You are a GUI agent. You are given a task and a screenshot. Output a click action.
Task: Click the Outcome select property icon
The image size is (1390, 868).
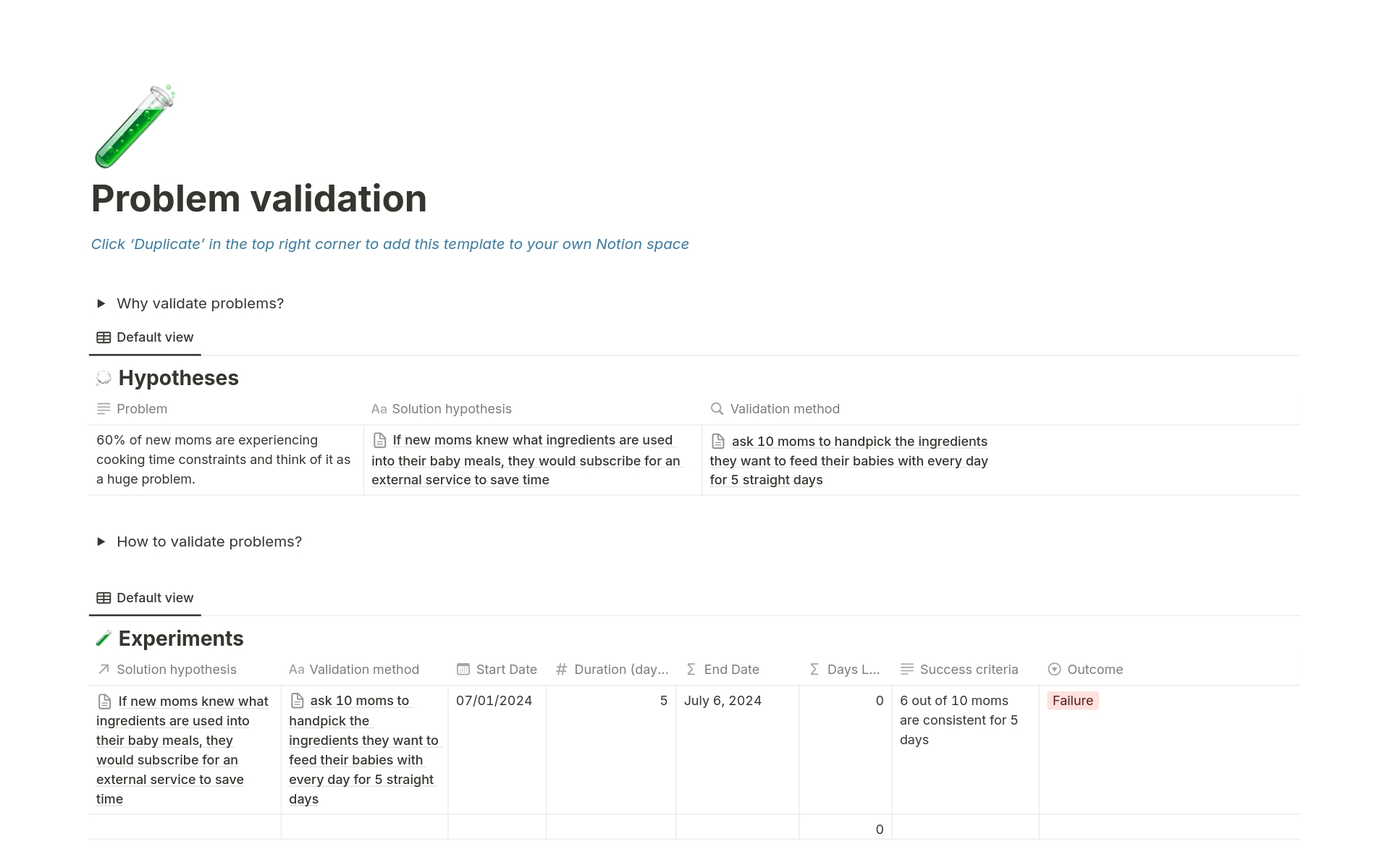[1054, 670]
